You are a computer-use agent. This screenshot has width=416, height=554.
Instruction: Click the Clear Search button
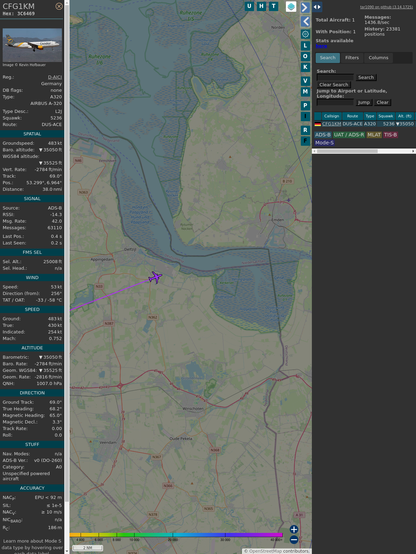[334, 85]
